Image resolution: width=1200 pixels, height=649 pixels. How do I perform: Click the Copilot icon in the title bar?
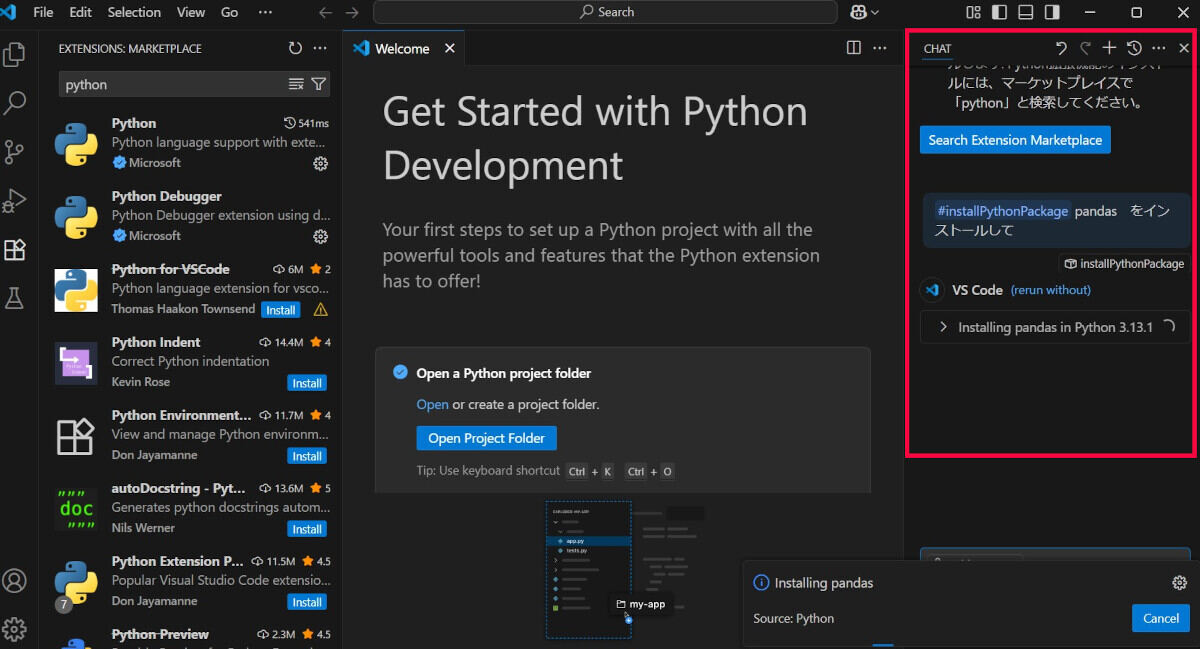pyautogui.click(x=857, y=12)
